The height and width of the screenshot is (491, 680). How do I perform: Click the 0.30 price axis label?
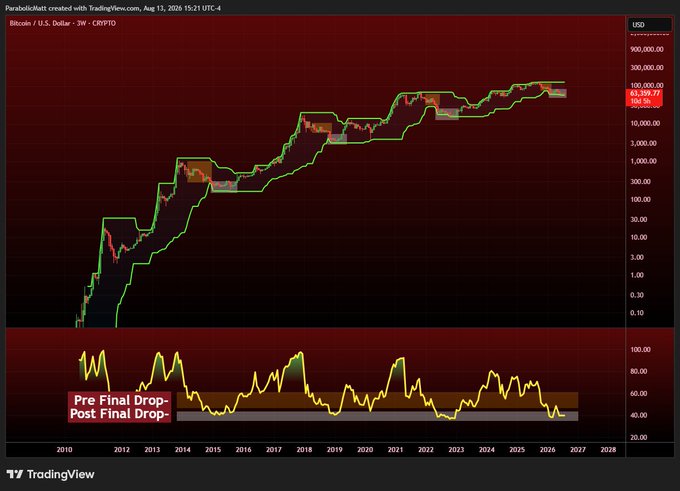[637, 295]
